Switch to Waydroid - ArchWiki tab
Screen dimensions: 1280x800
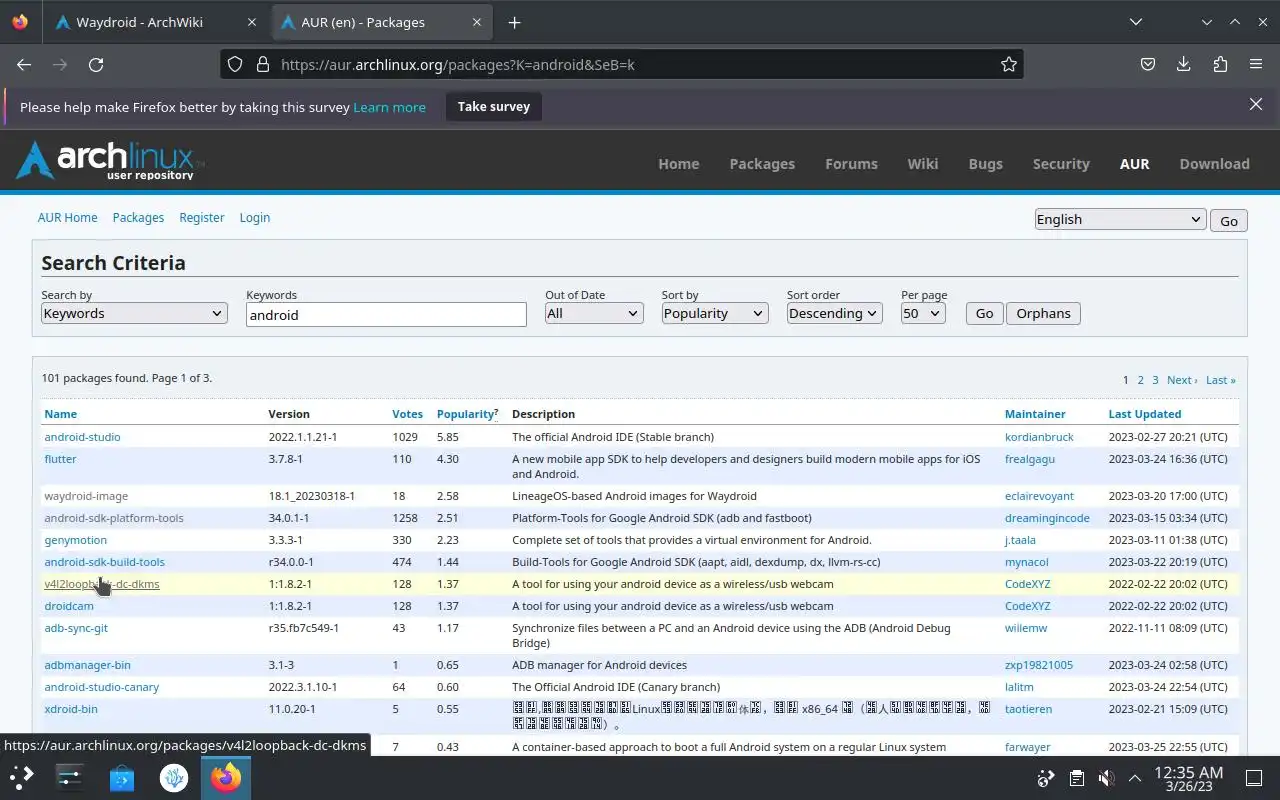click(140, 22)
